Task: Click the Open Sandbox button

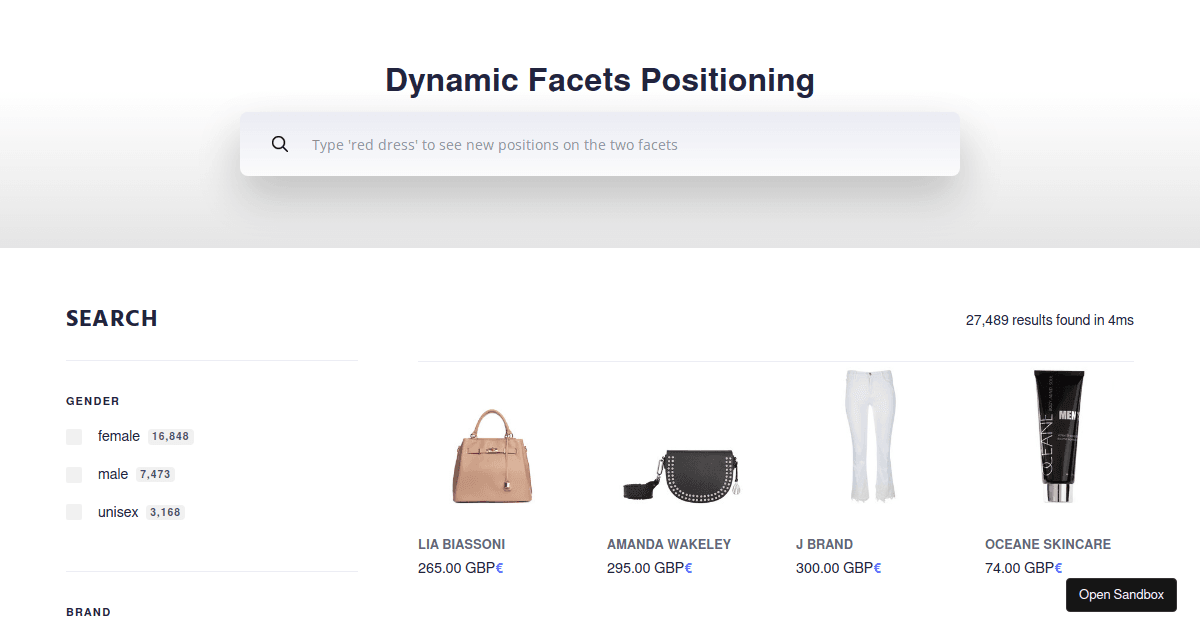Action: pyautogui.click(x=1121, y=595)
